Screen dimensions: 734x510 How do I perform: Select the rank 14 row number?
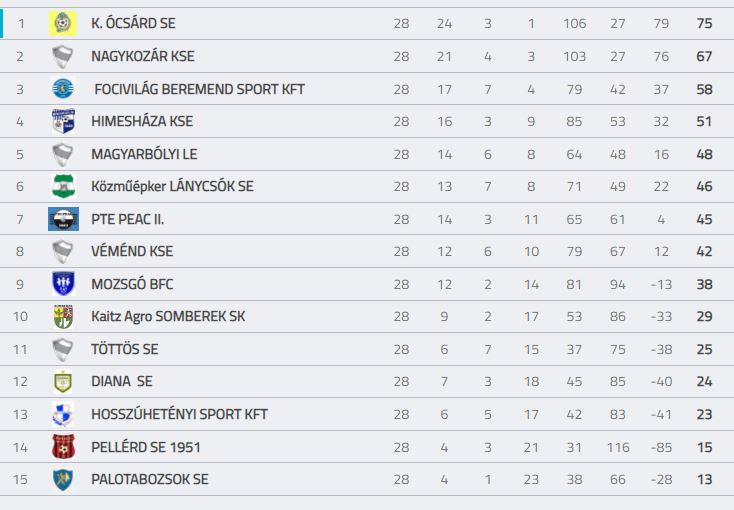pos(20,447)
